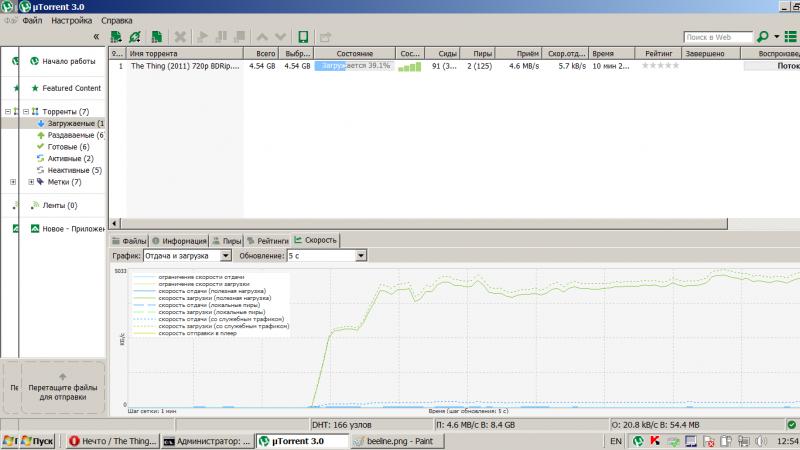
Task: Click the Move Up Queue arrow icon
Action: 262,37
